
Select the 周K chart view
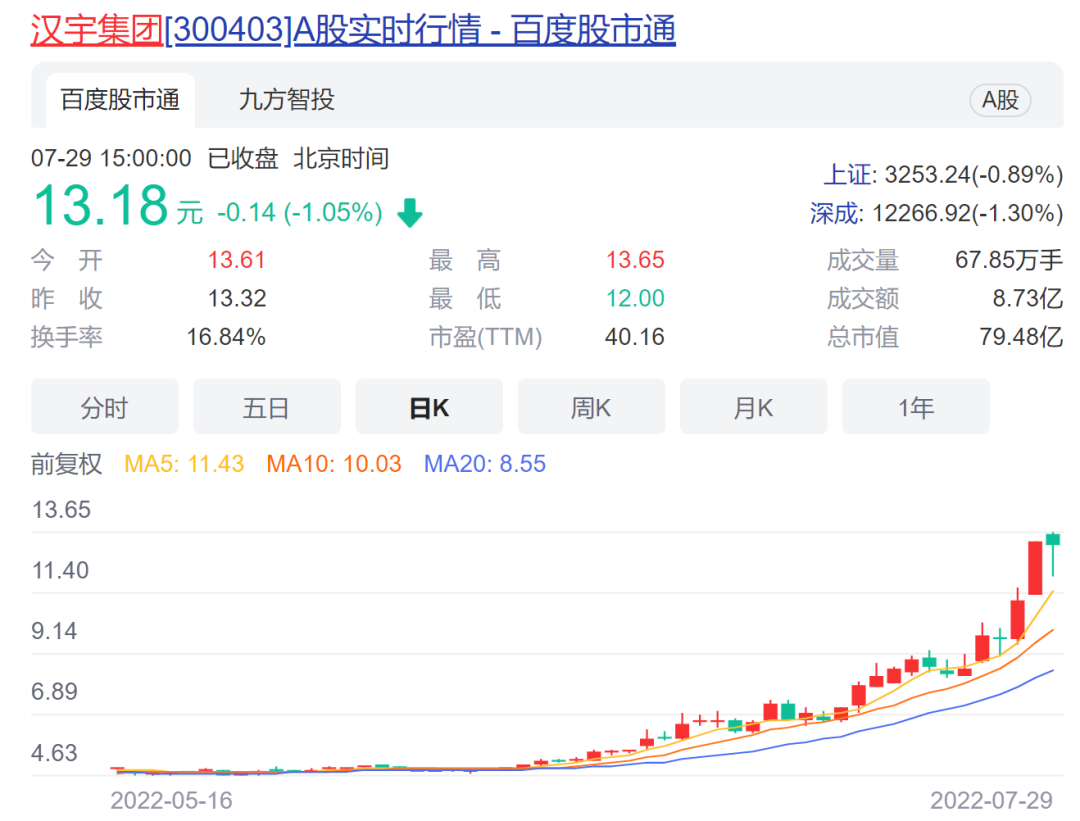591,408
